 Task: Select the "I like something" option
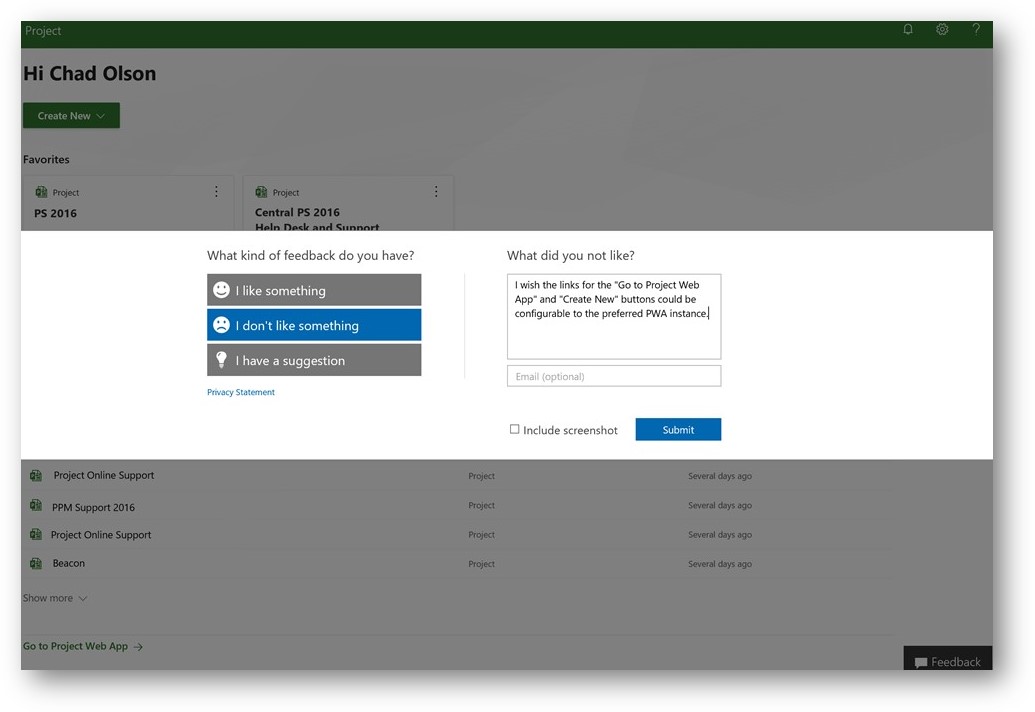314,290
